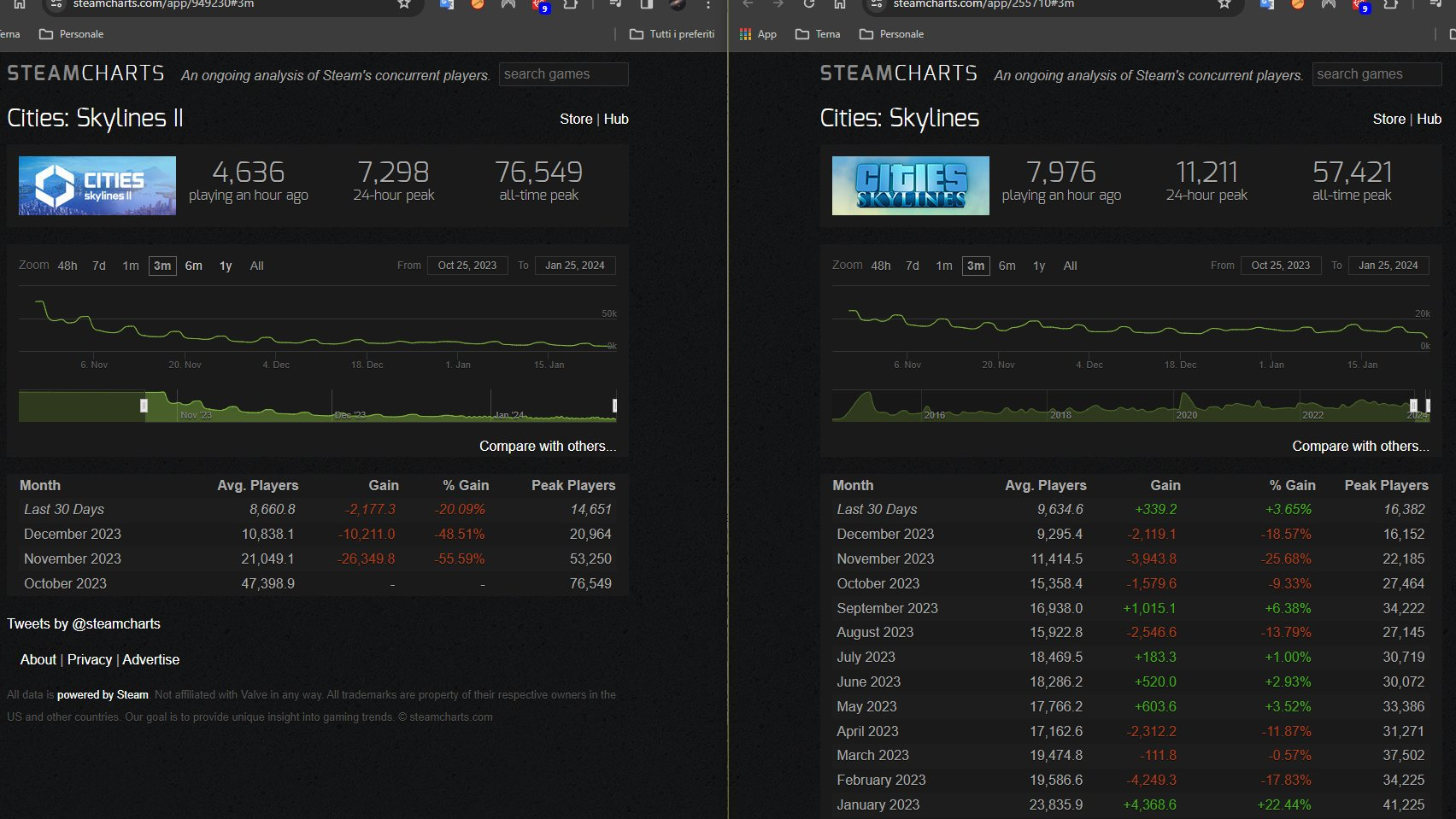
Task: Open the Store link for Cities: Skylines II
Action: tap(576, 120)
